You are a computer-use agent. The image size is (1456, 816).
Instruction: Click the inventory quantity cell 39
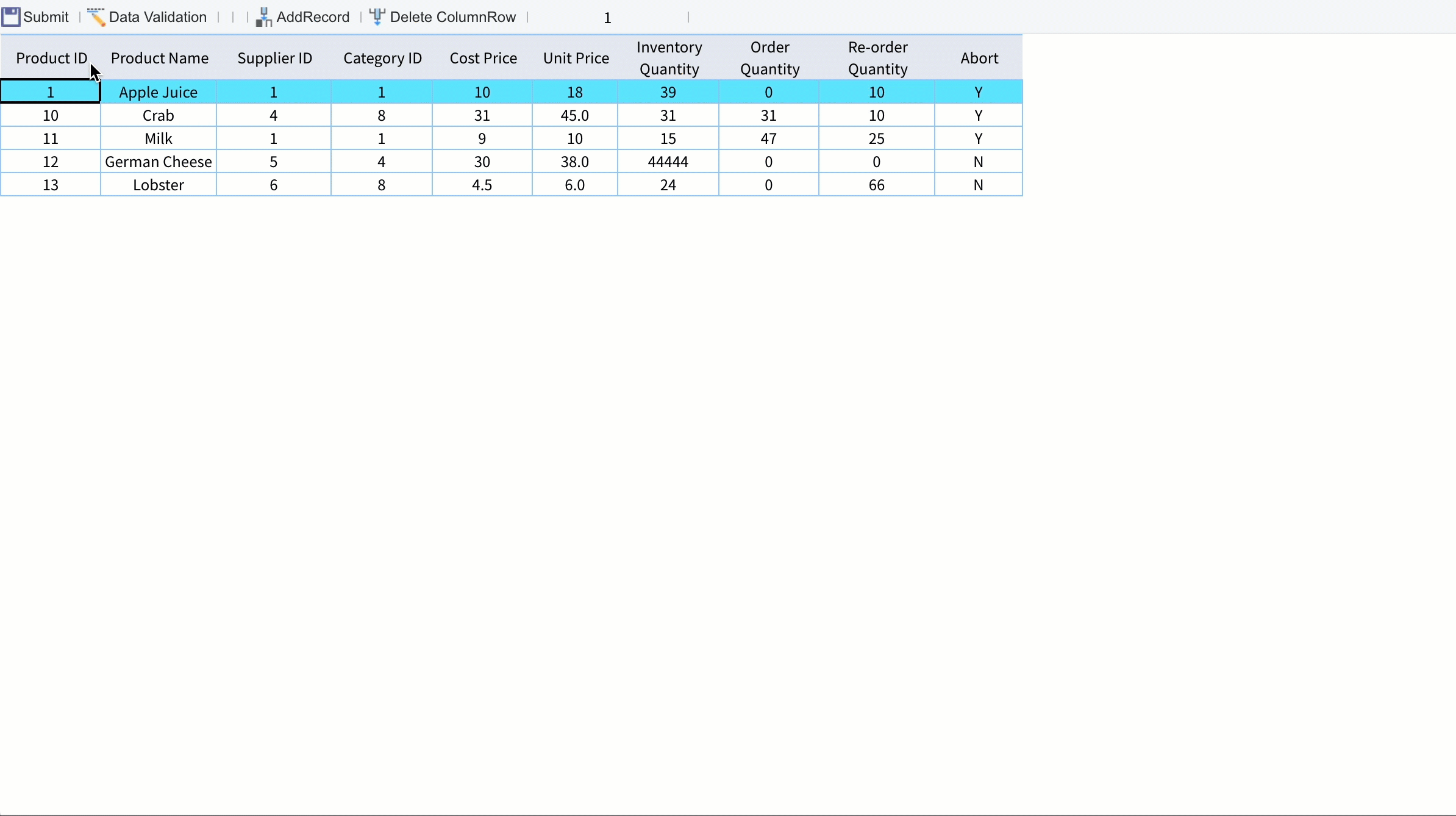[668, 92]
